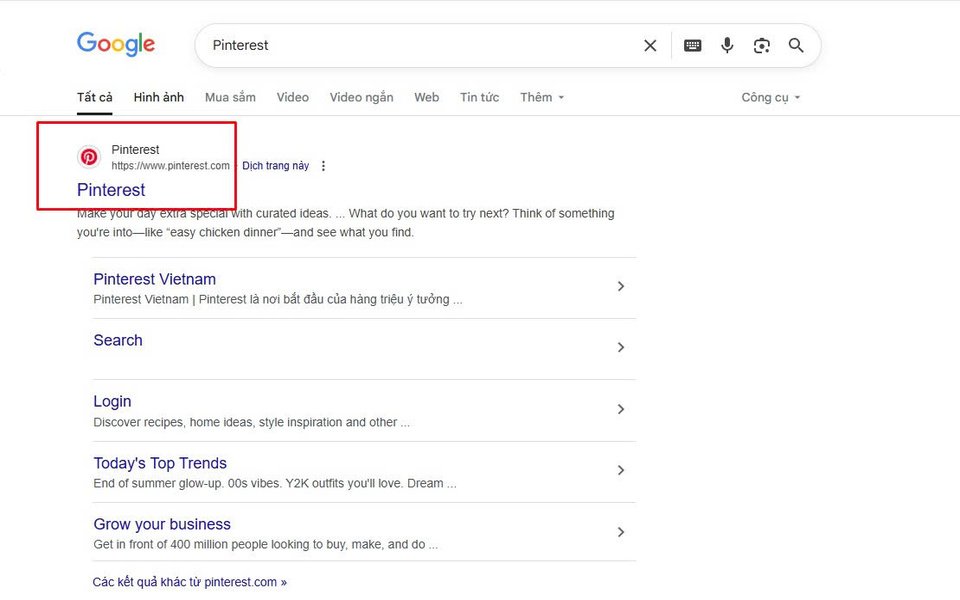Select the Tin tức tab
The image size is (960, 600).
coord(479,97)
